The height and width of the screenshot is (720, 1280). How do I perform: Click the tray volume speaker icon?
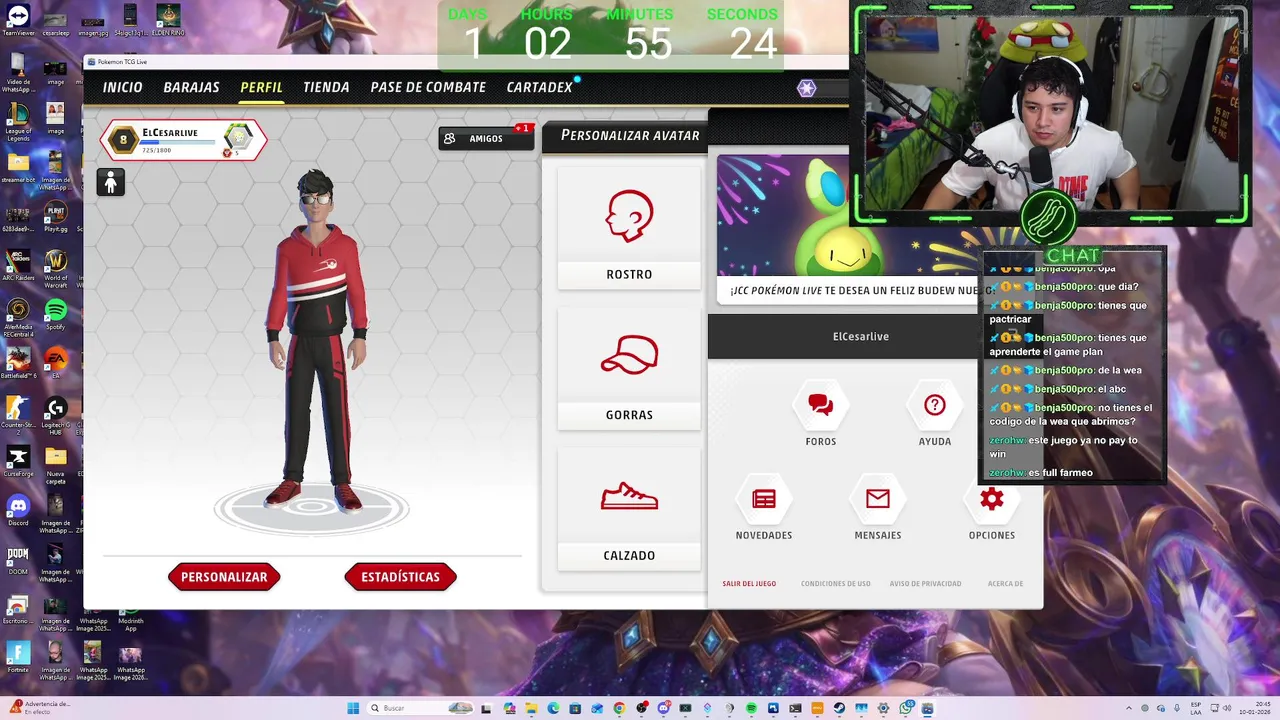1227,708
